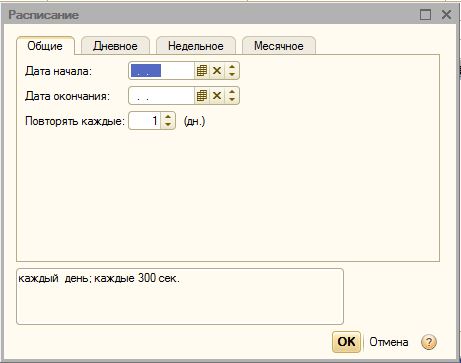Viewport: 461px width, 363px height.
Task: Increase Дата окончания with up arrow
Action: pyautogui.click(x=232, y=92)
